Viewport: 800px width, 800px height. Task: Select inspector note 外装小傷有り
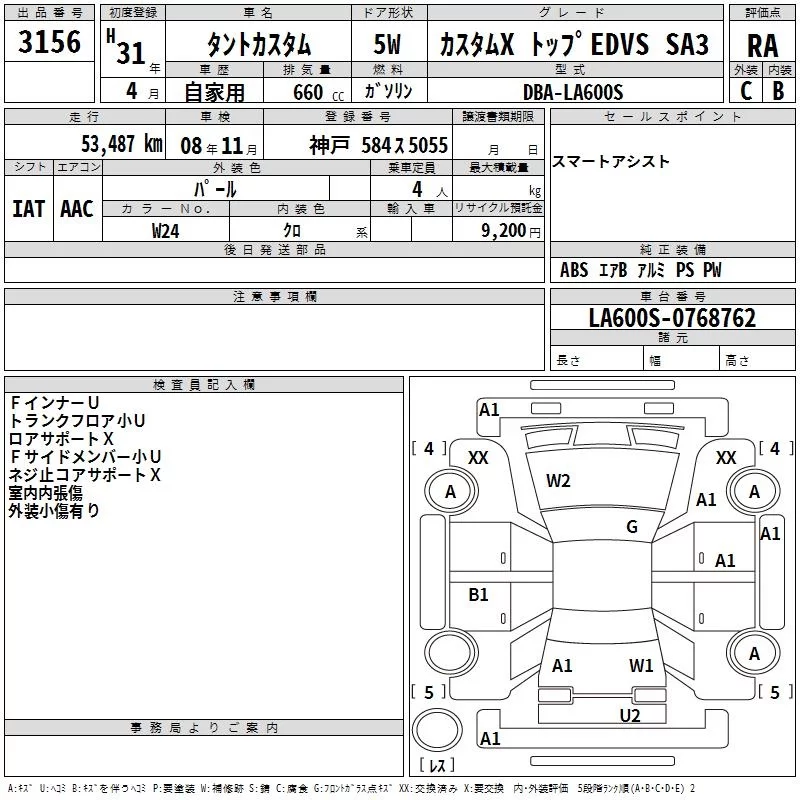[x=54, y=511]
